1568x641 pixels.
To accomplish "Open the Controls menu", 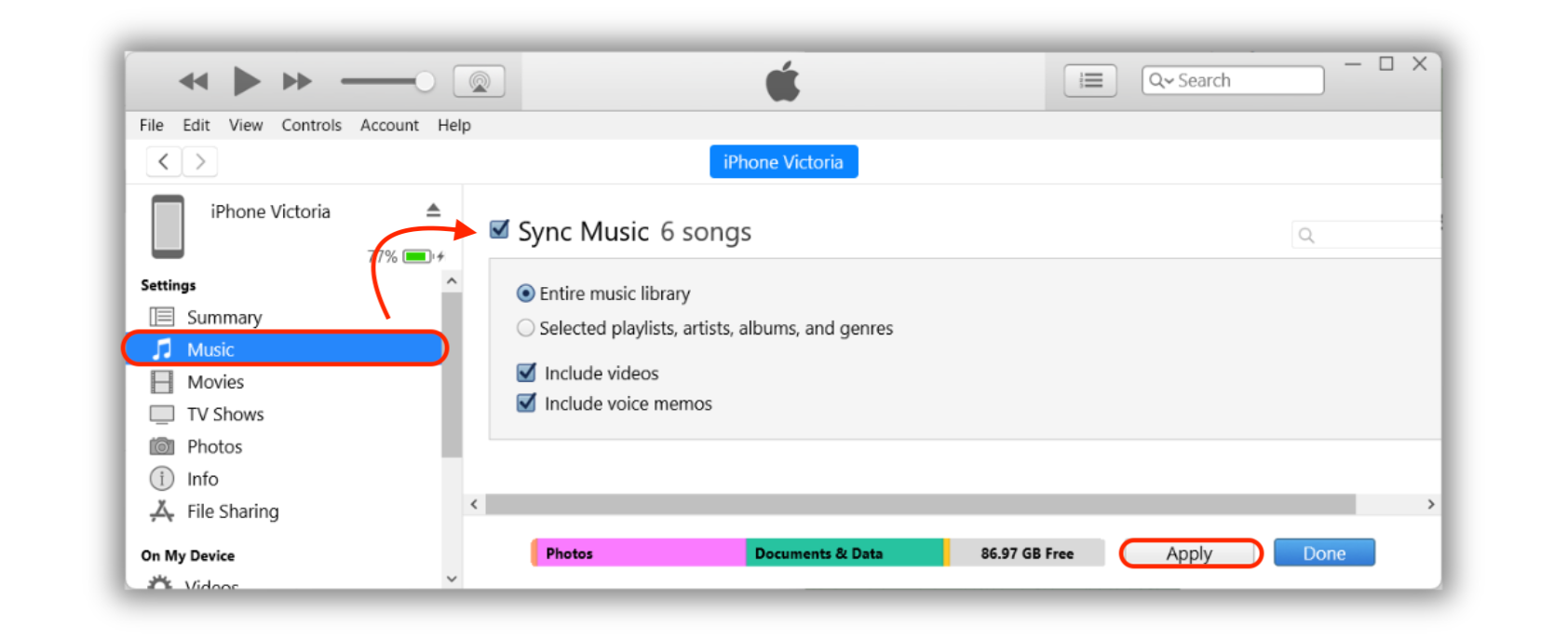I will 312,125.
